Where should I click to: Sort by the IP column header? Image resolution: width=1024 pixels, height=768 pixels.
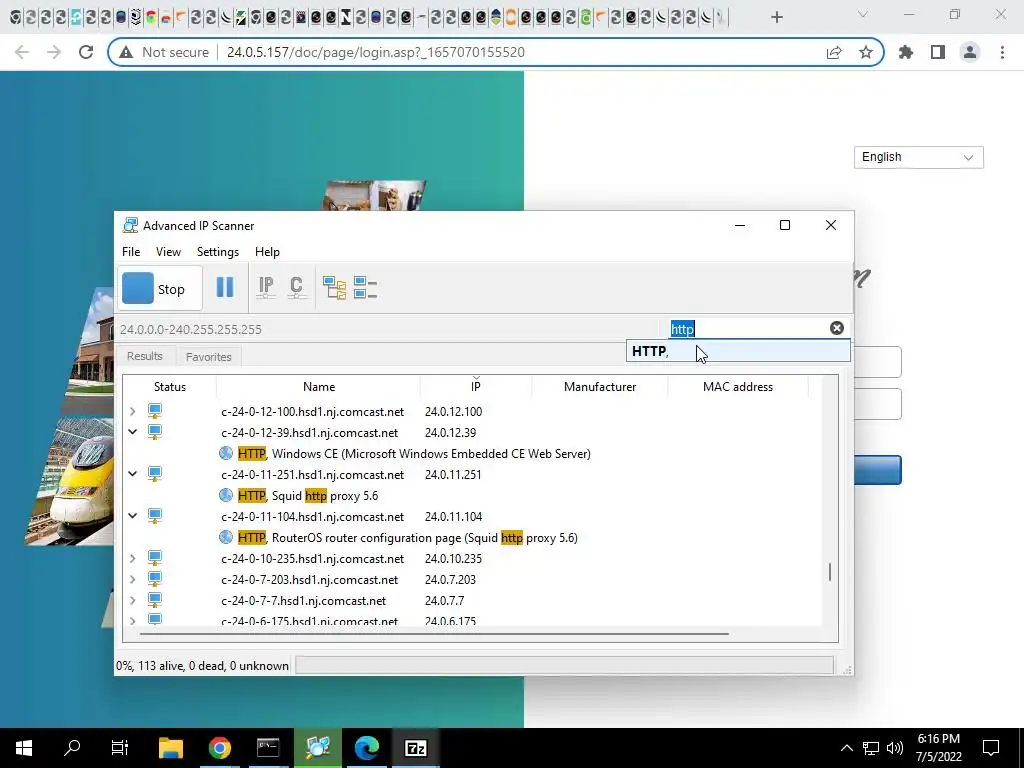coord(475,387)
